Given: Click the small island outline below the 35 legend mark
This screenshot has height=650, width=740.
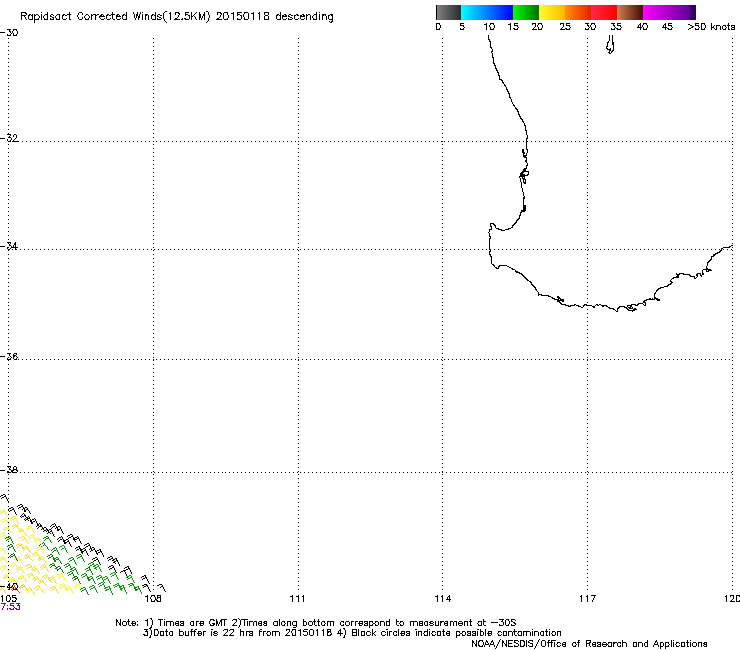Looking at the screenshot, I should tap(610, 45).
